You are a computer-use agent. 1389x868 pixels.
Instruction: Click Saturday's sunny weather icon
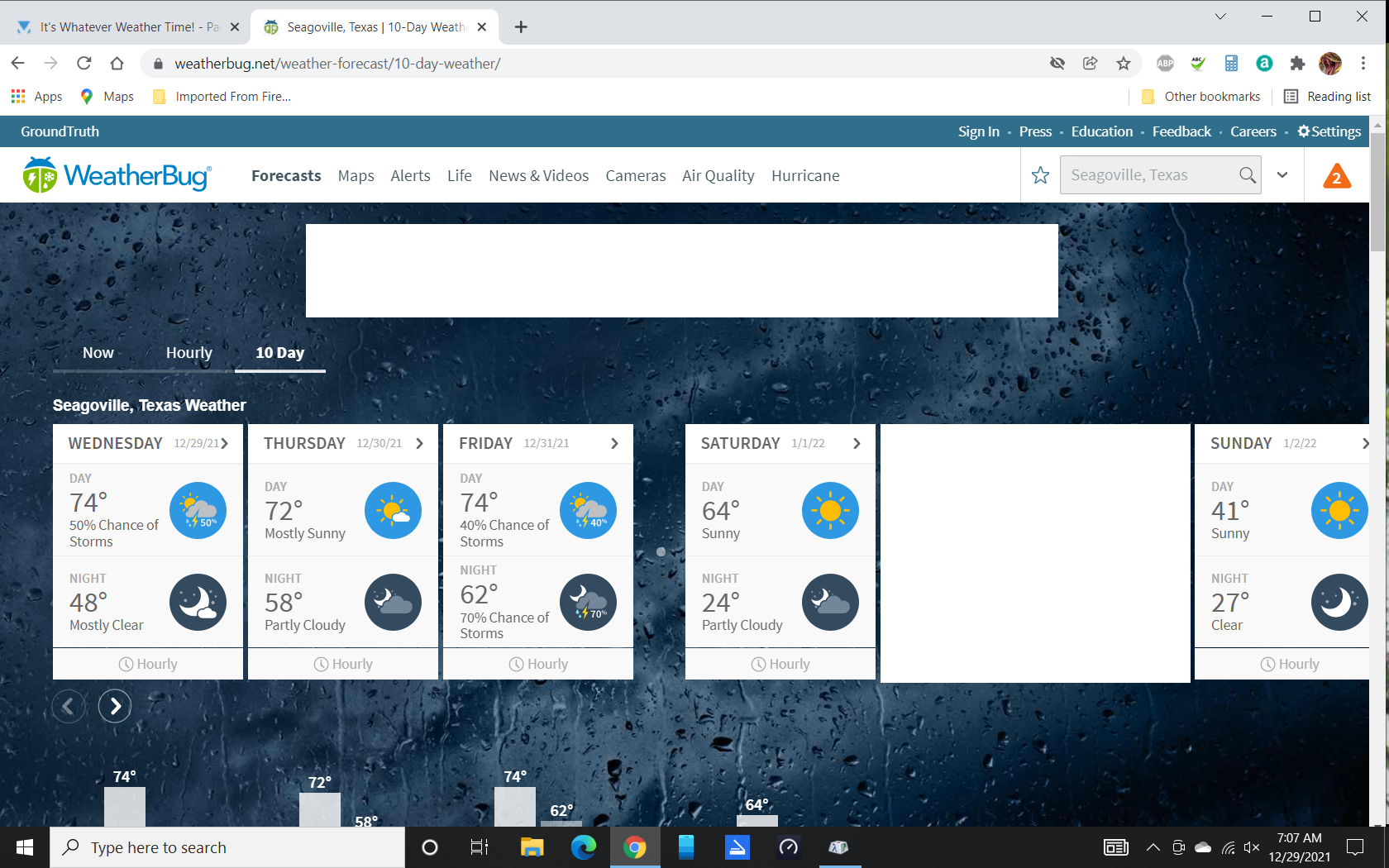point(829,511)
